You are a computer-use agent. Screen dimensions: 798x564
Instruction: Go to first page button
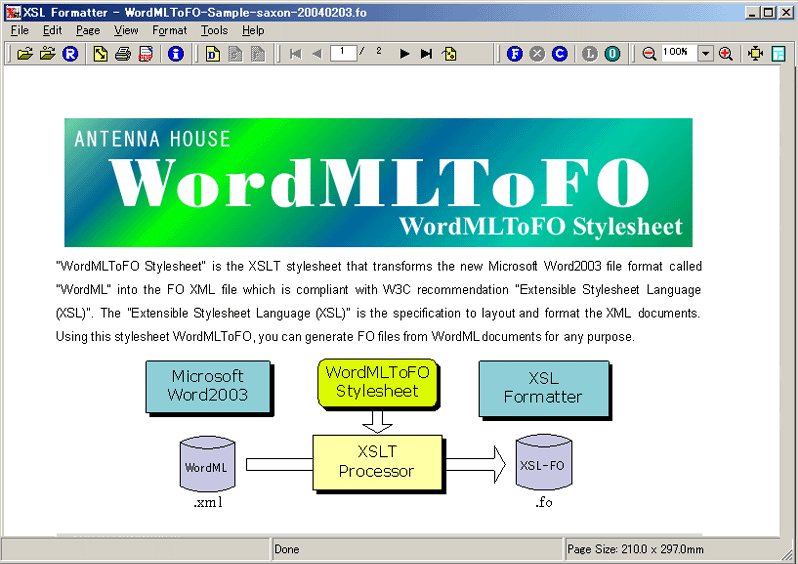(295, 53)
